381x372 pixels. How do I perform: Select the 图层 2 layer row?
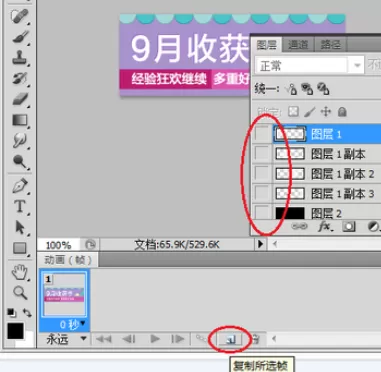327,212
